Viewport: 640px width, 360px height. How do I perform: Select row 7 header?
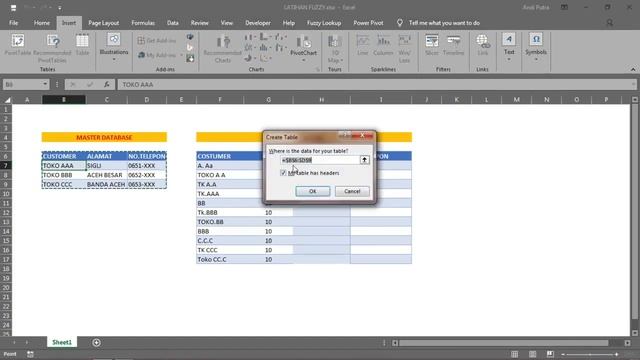tap(6, 165)
